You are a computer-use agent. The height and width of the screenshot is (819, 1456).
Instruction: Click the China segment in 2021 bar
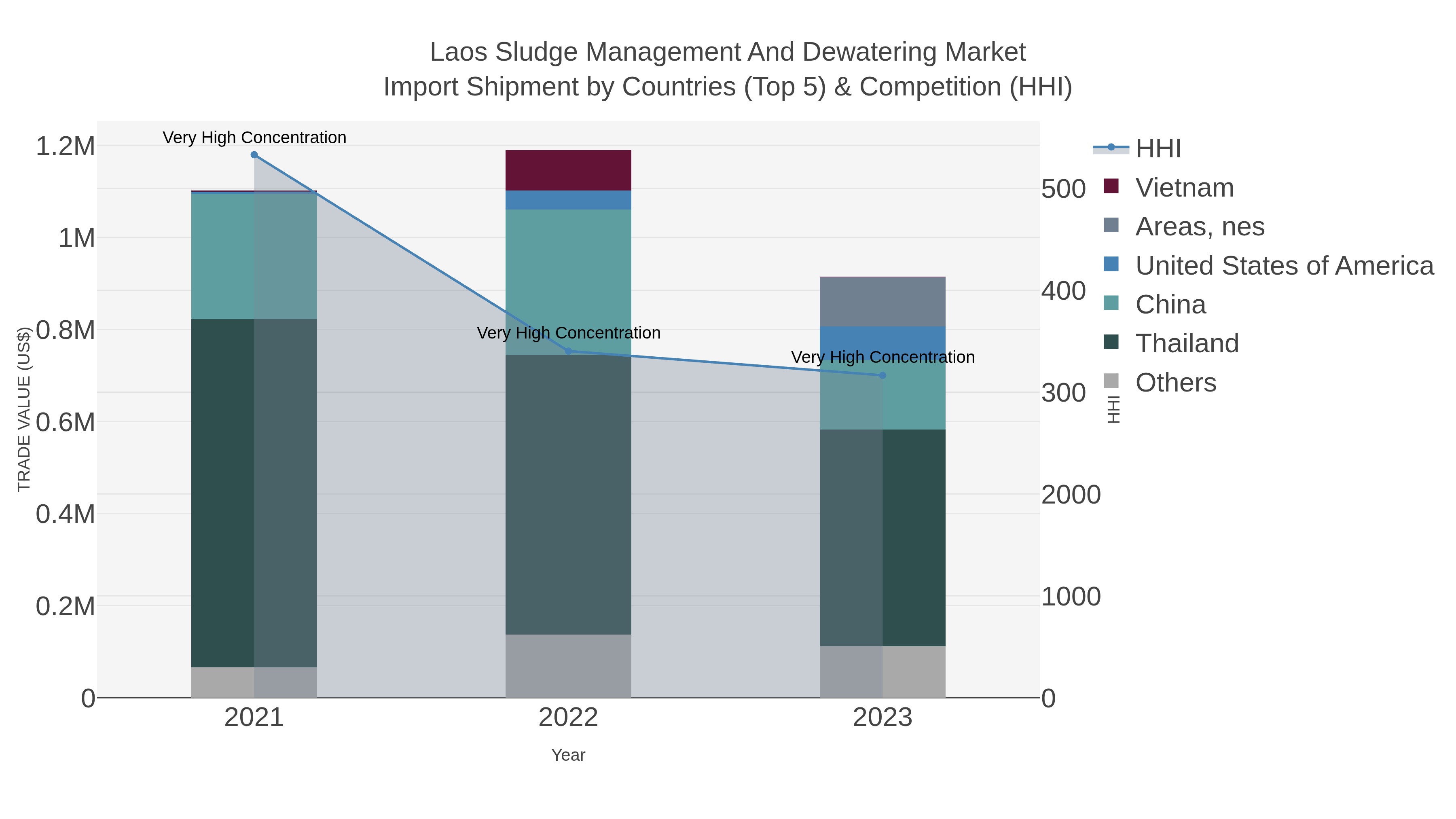tap(254, 256)
